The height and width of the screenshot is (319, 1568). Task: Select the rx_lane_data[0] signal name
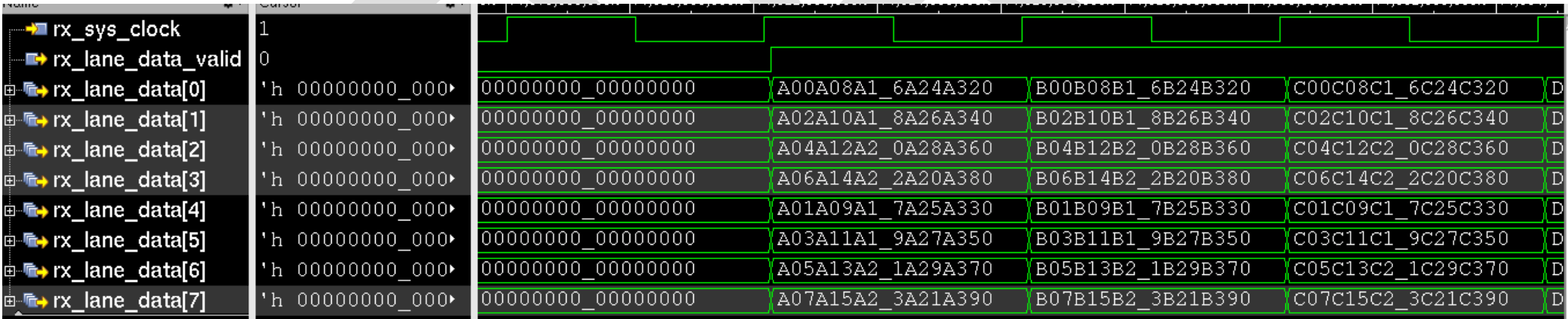[x=129, y=89]
